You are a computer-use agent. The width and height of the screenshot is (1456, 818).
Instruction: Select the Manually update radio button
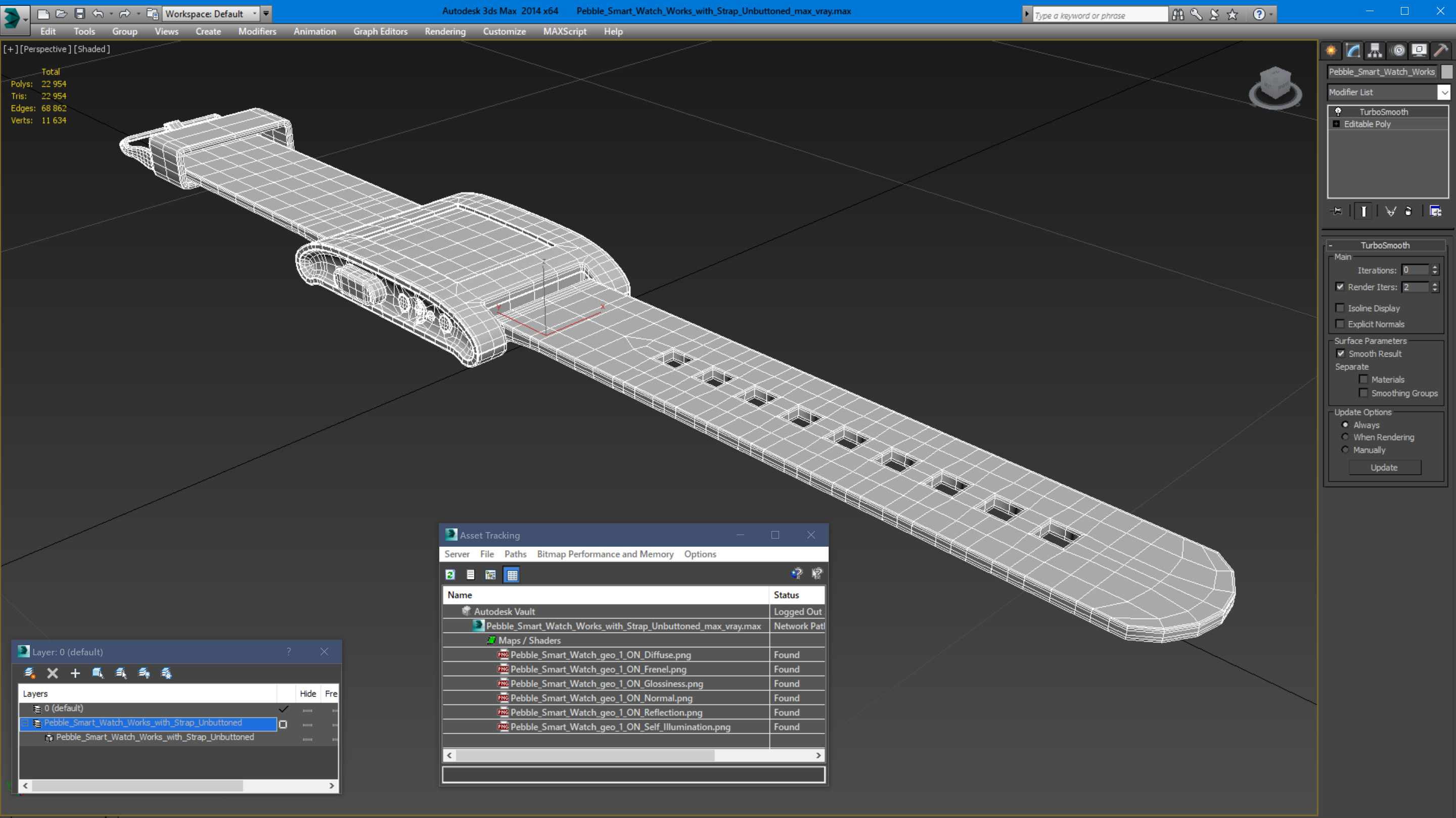pos(1345,450)
